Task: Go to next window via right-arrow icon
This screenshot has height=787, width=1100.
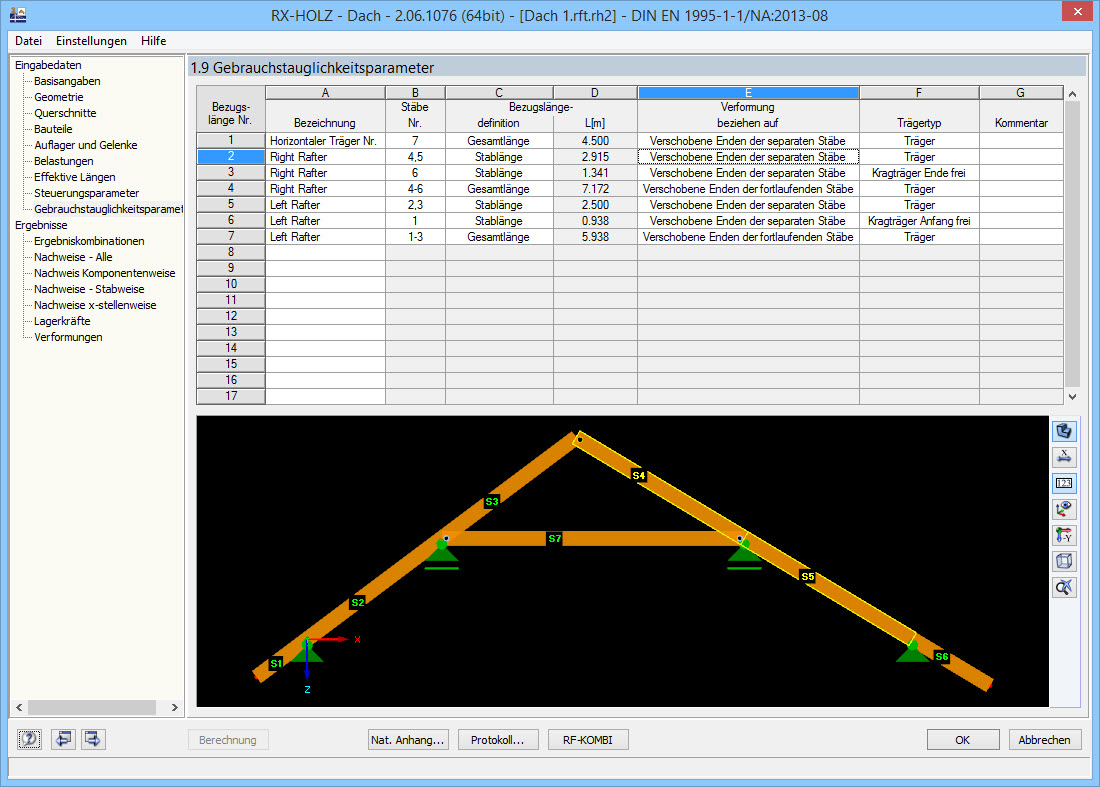Action: [x=92, y=739]
